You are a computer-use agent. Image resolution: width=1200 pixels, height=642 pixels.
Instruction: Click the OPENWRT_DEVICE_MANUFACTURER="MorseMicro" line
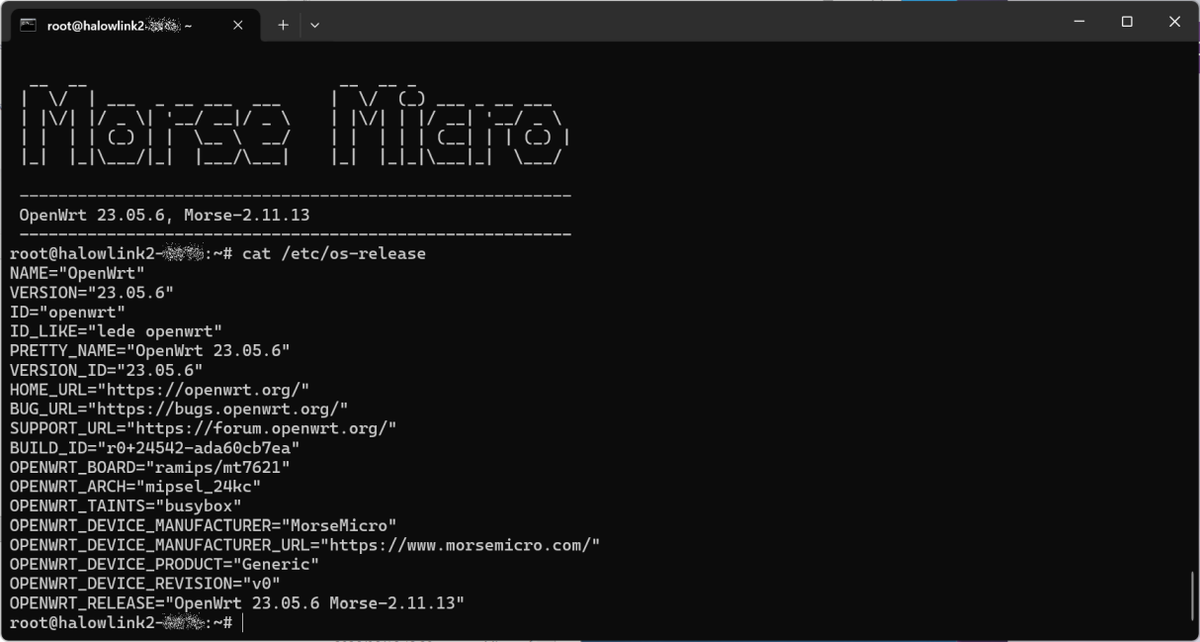tap(204, 525)
